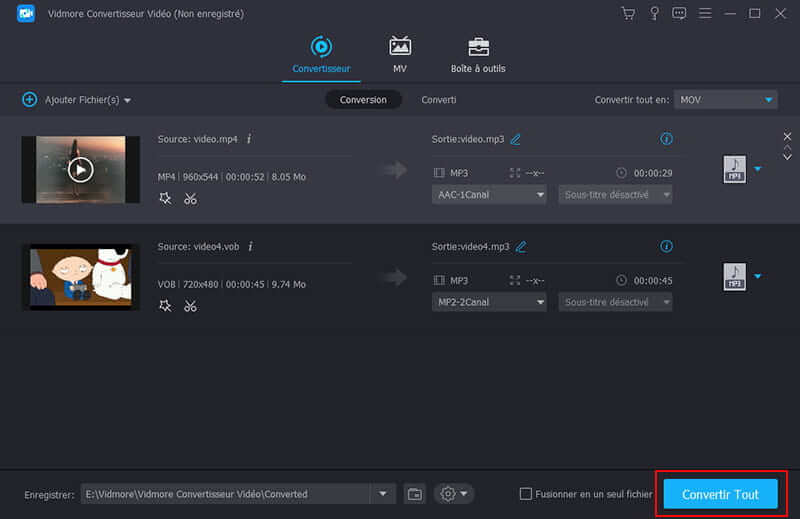Rename output video.mp3 with pencil icon
The width and height of the screenshot is (800, 519).
click(x=516, y=139)
